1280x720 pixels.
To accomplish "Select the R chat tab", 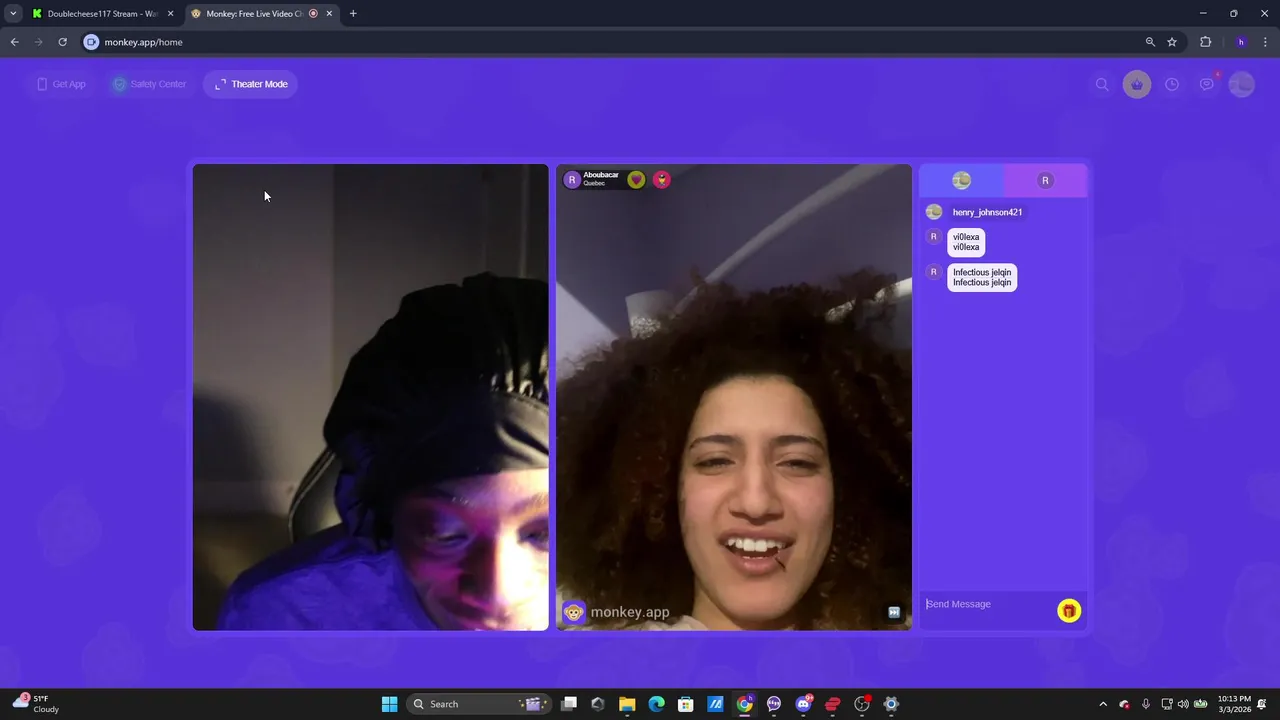I will (1045, 180).
